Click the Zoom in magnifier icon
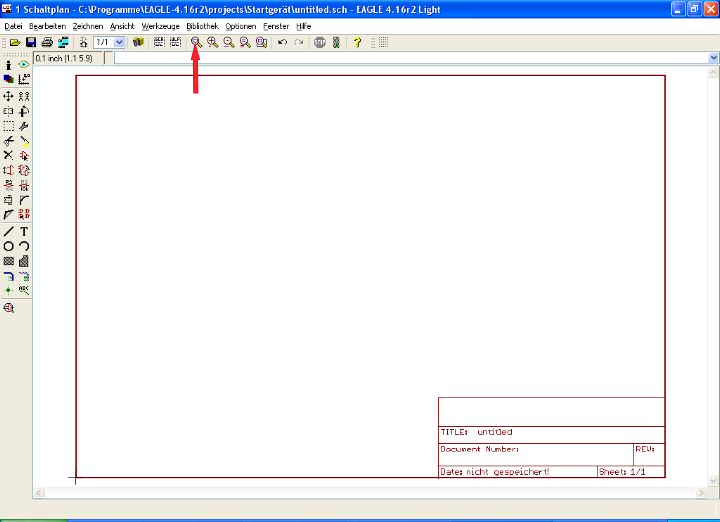 pyautogui.click(x=213, y=43)
